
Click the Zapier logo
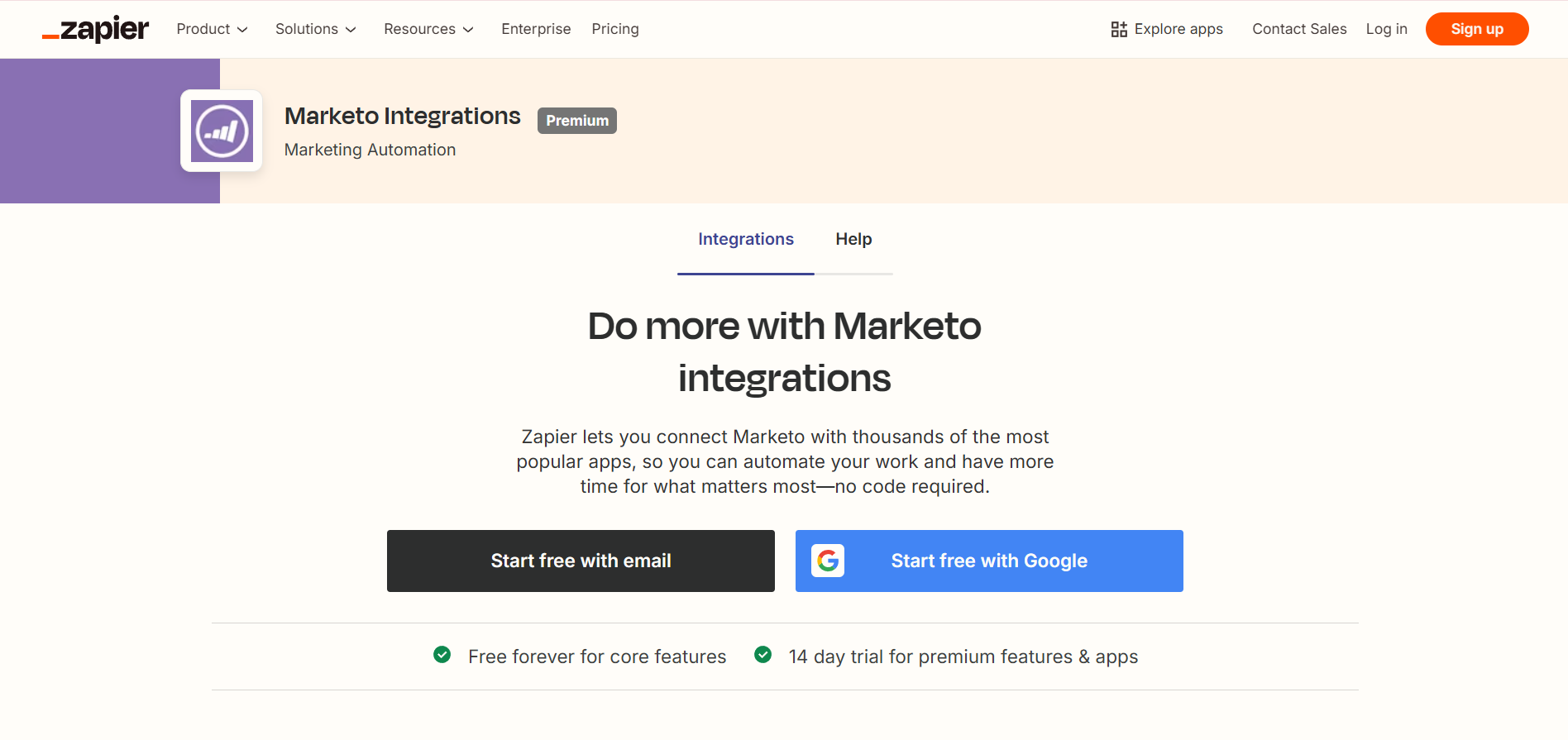(x=95, y=29)
